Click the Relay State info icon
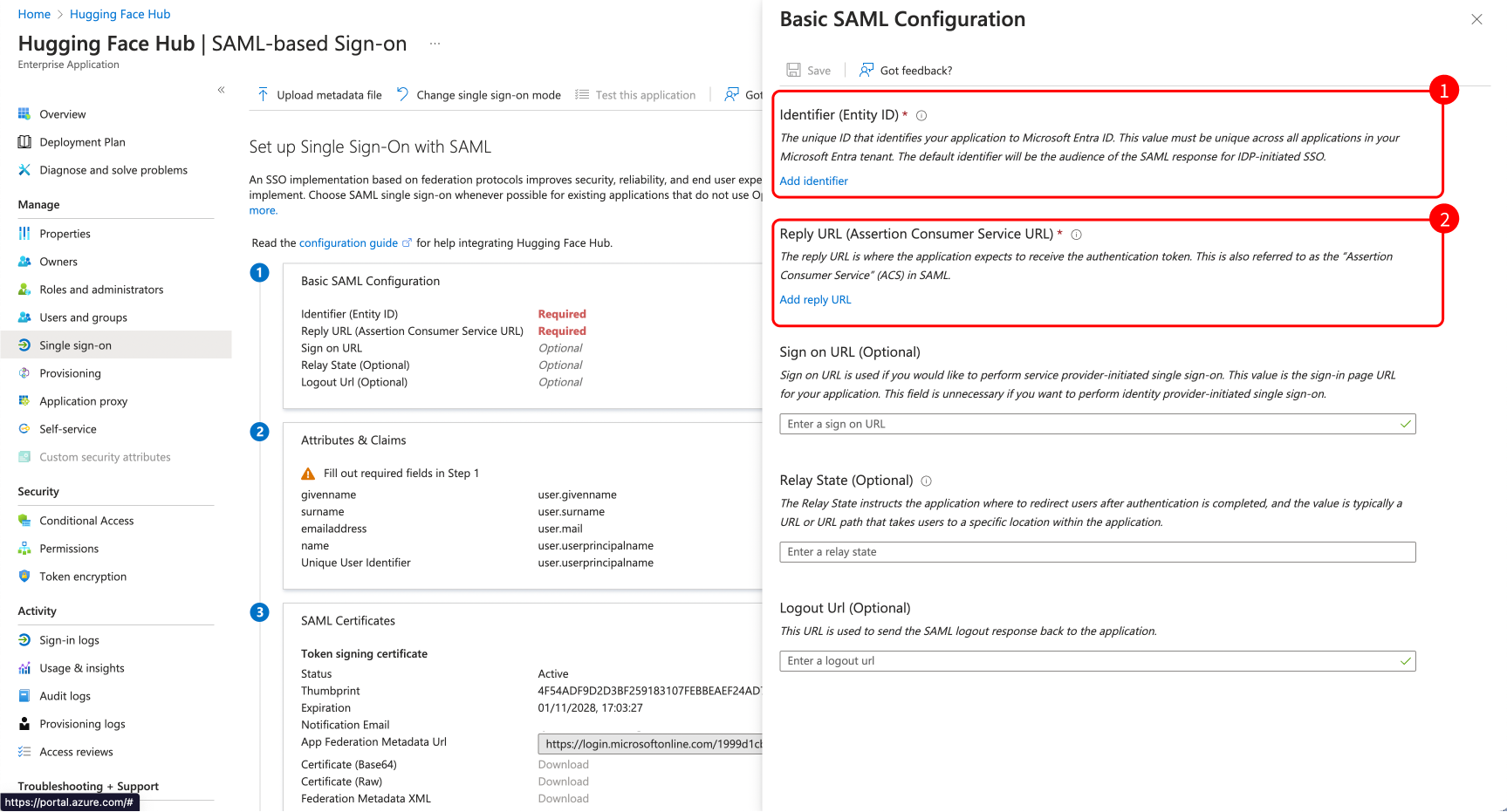 point(926,481)
